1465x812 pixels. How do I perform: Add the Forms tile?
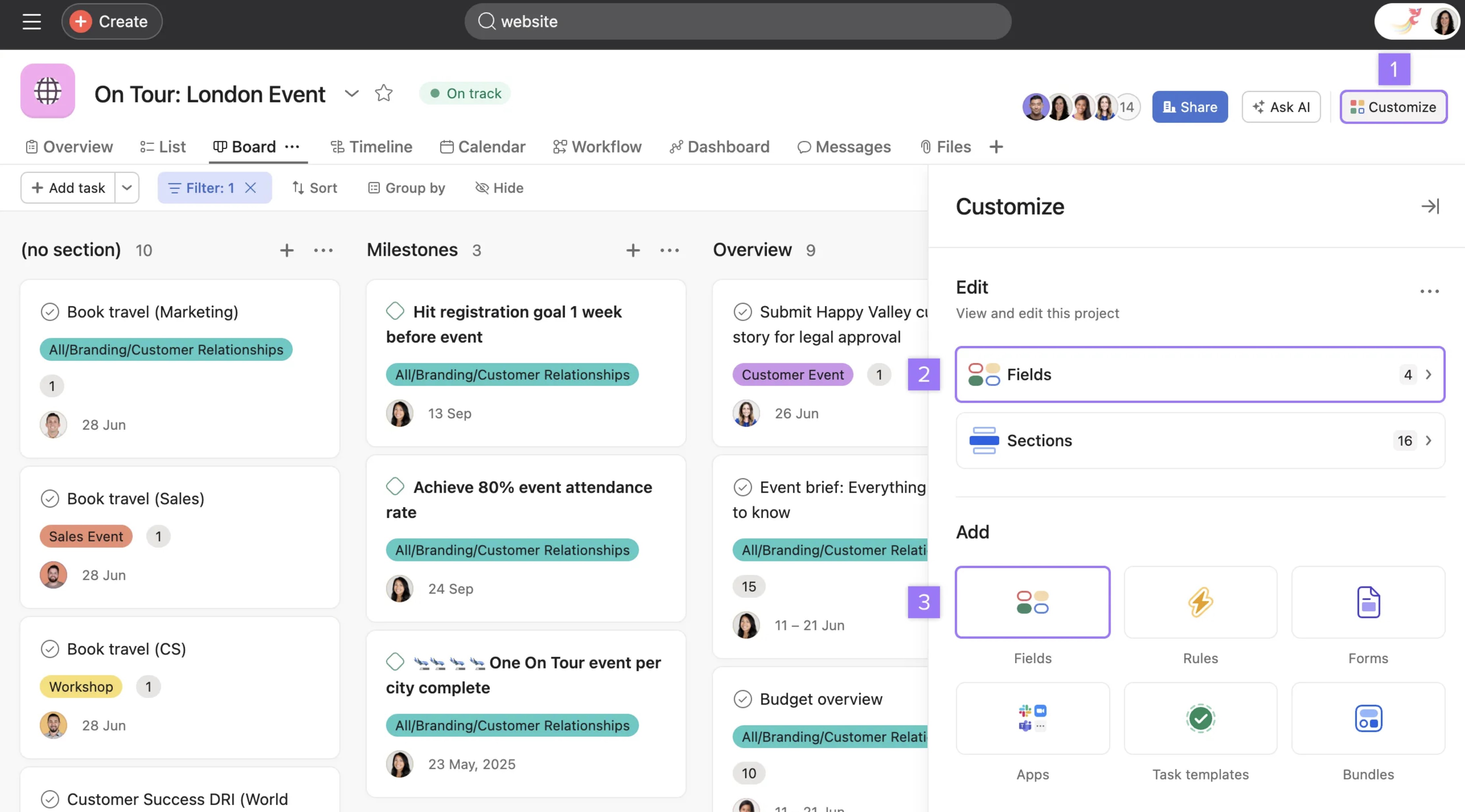click(1368, 602)
